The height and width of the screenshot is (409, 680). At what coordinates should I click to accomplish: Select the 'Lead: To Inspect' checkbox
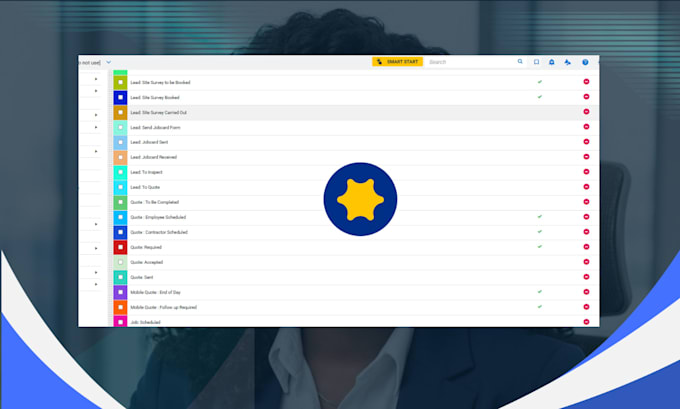pos(121,172)
